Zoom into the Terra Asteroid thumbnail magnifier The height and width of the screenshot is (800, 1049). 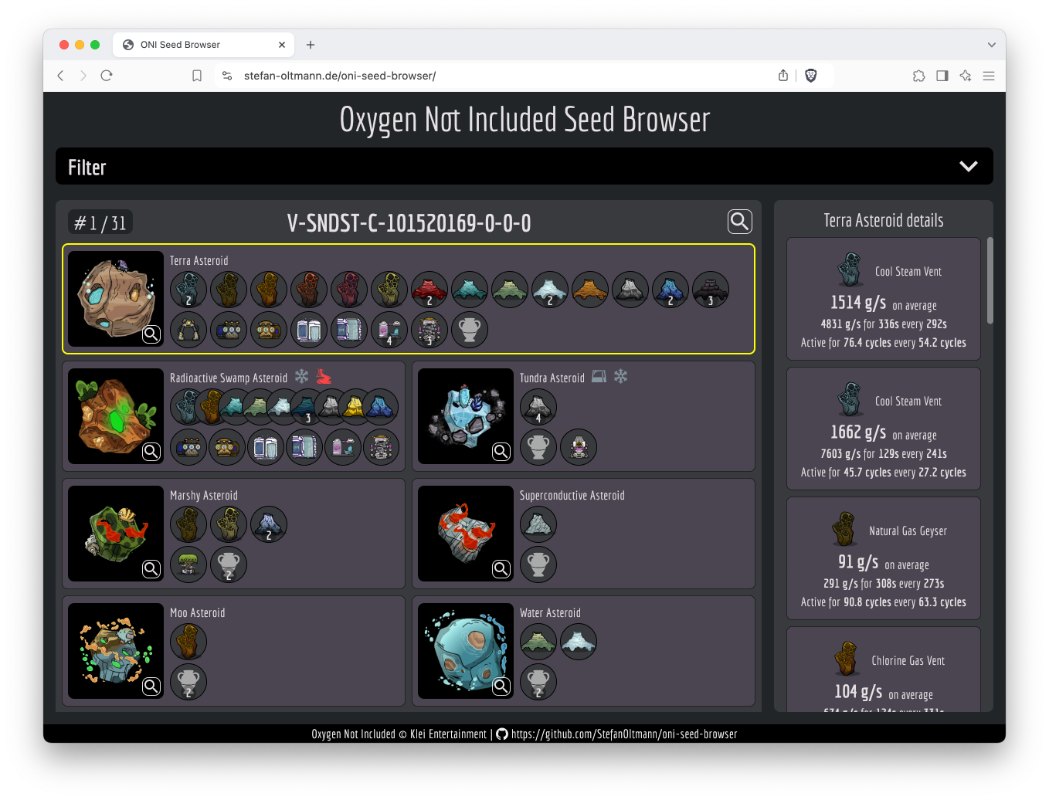click(151, 334)
